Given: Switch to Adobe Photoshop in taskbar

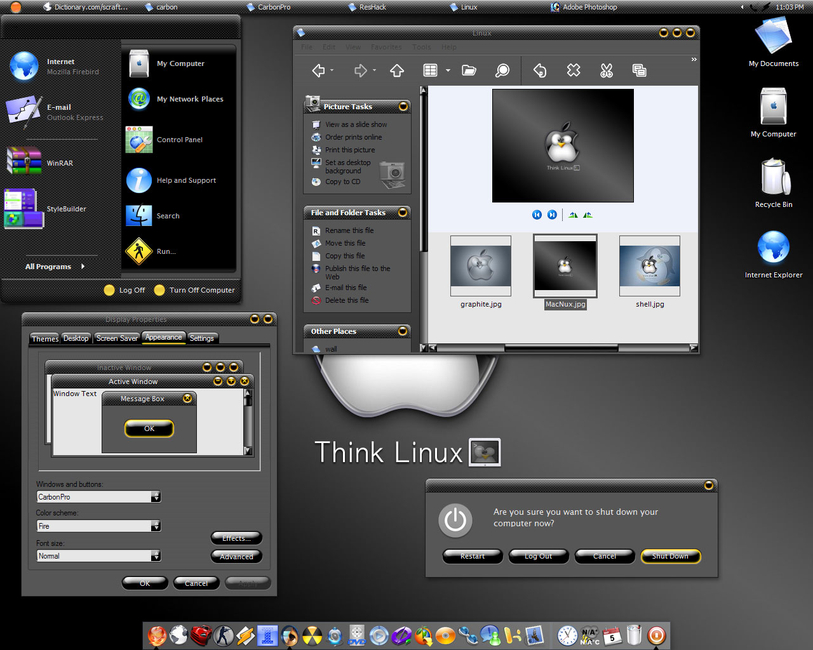Looking at the screenshot, I should pos(584,7).
